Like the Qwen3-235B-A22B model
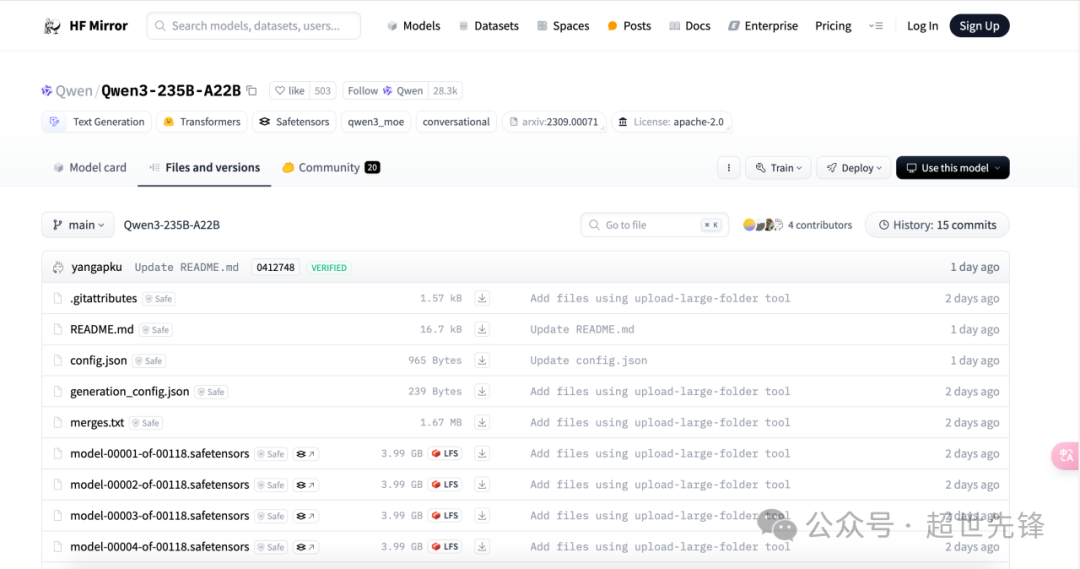The width and height of the screenshot is (1080, 569). (x=289, y=90)
